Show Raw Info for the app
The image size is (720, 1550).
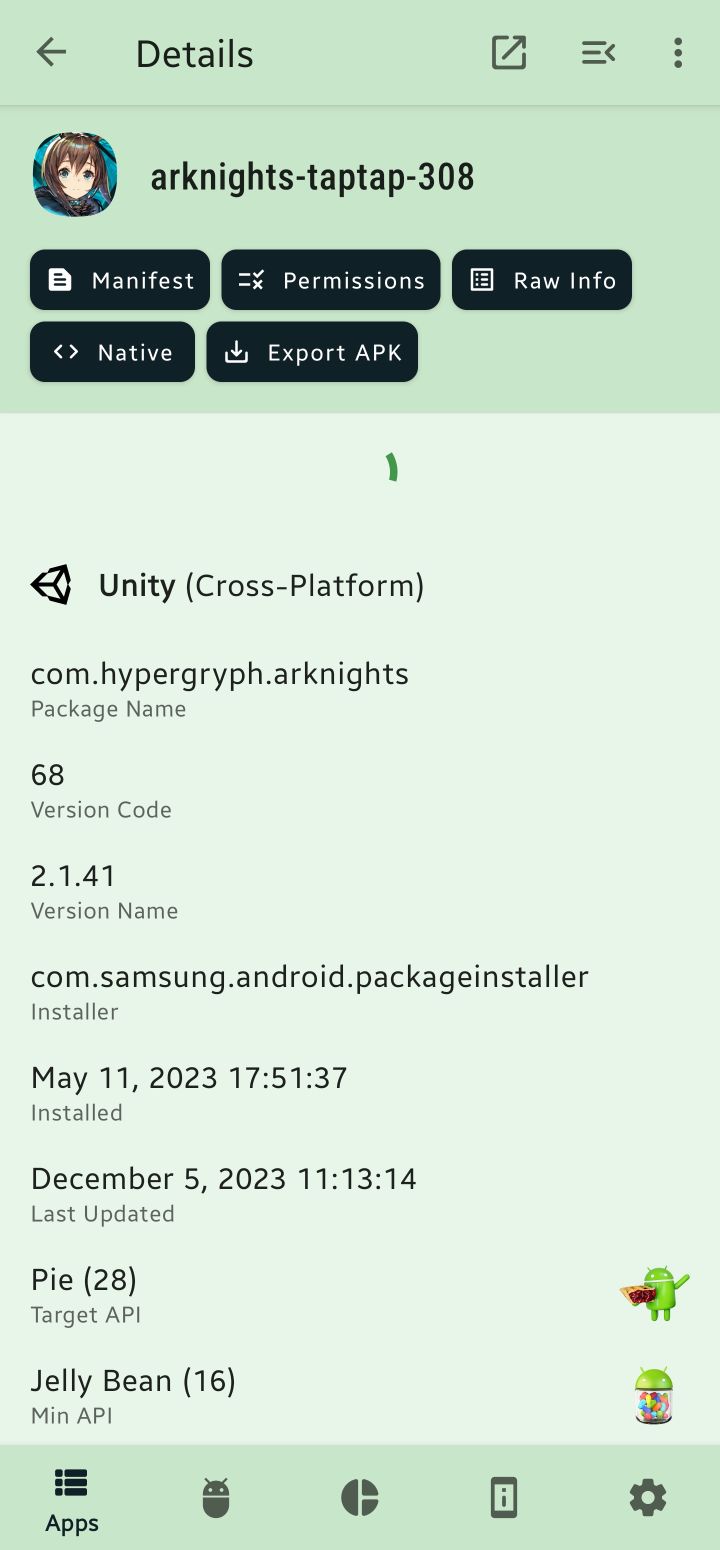pyautogui.click(x=542, y=280)
